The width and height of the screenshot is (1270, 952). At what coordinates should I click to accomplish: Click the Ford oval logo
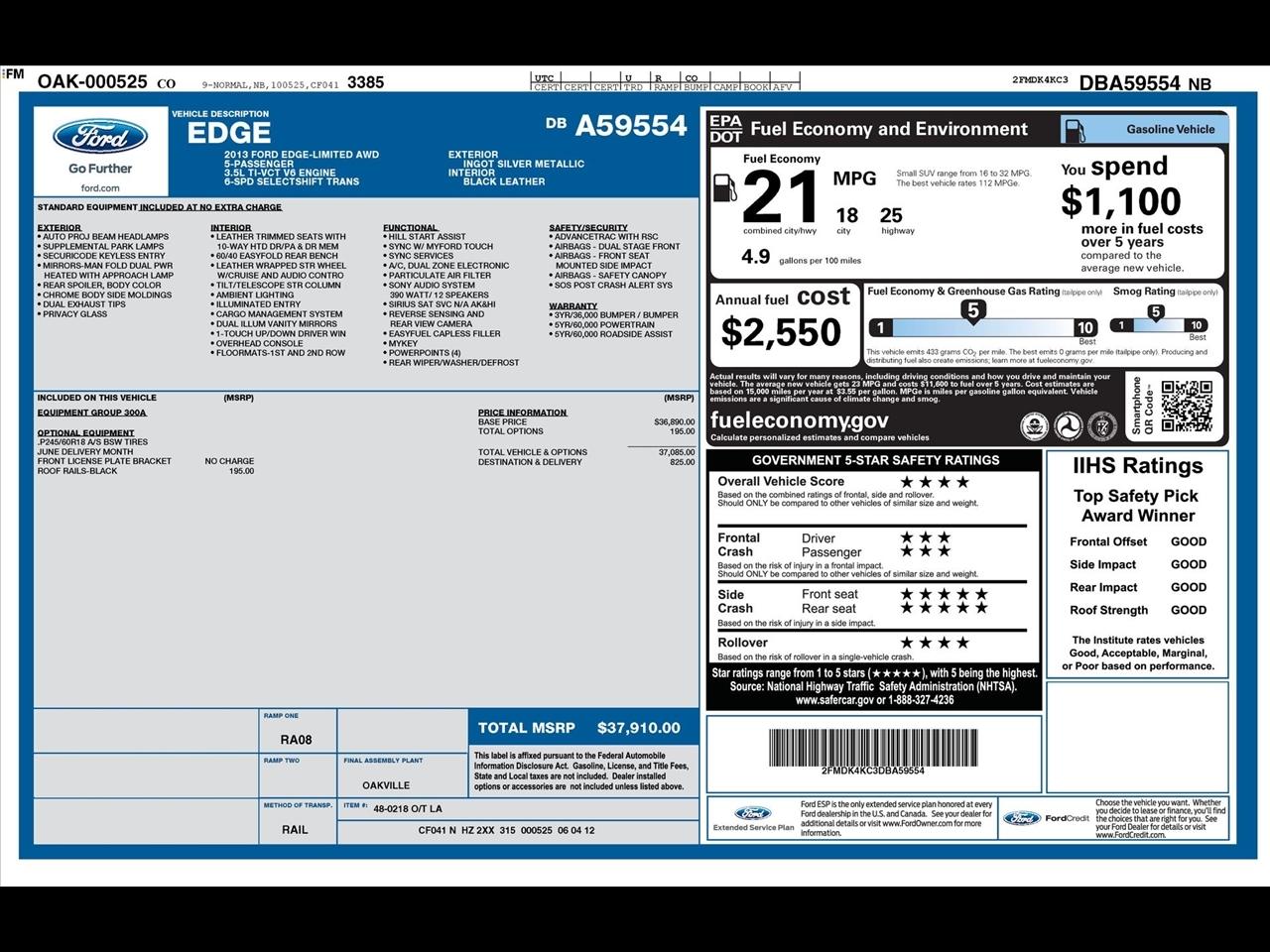(100, 137)
